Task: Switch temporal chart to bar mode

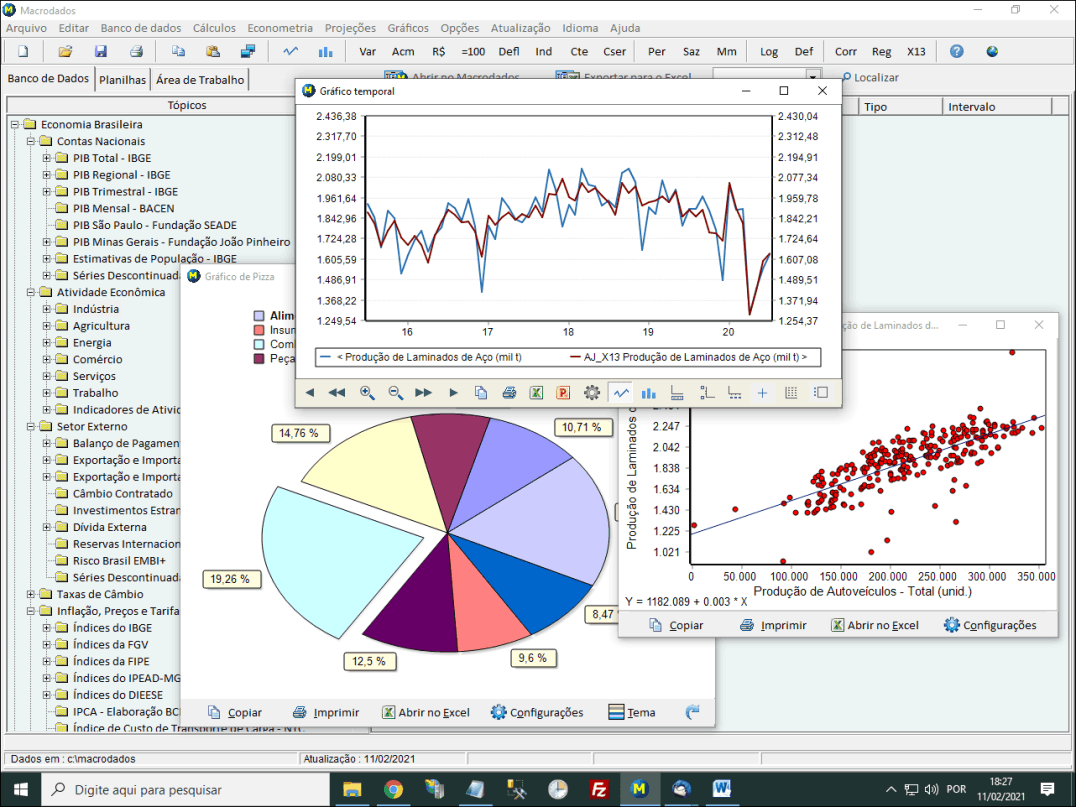Action: pos(648,393)
